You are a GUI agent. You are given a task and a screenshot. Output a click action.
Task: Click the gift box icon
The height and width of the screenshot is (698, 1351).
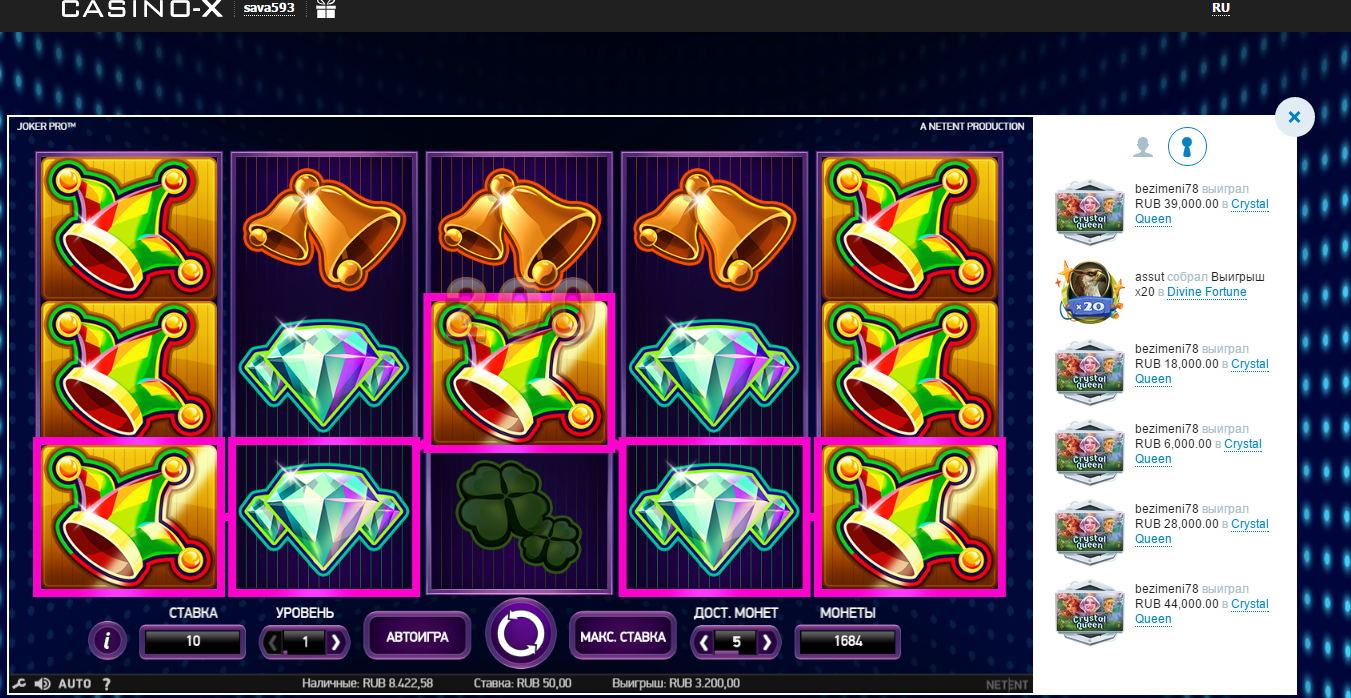(x=326, y=9)
